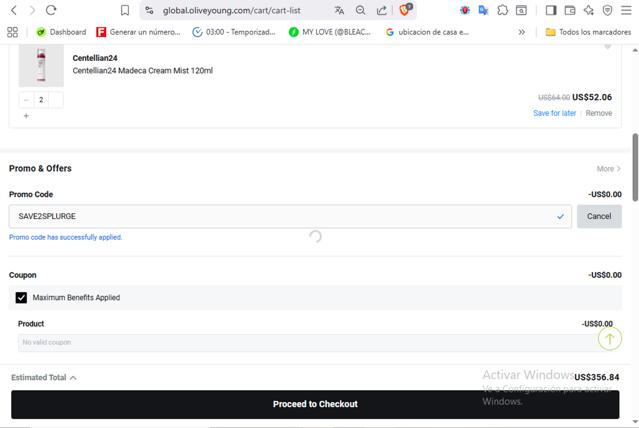Image resolution: width=639 pixels, height=428 pixels.
Task: Open the 03:00 Temporizador bookmark
Action: point(234,32)
